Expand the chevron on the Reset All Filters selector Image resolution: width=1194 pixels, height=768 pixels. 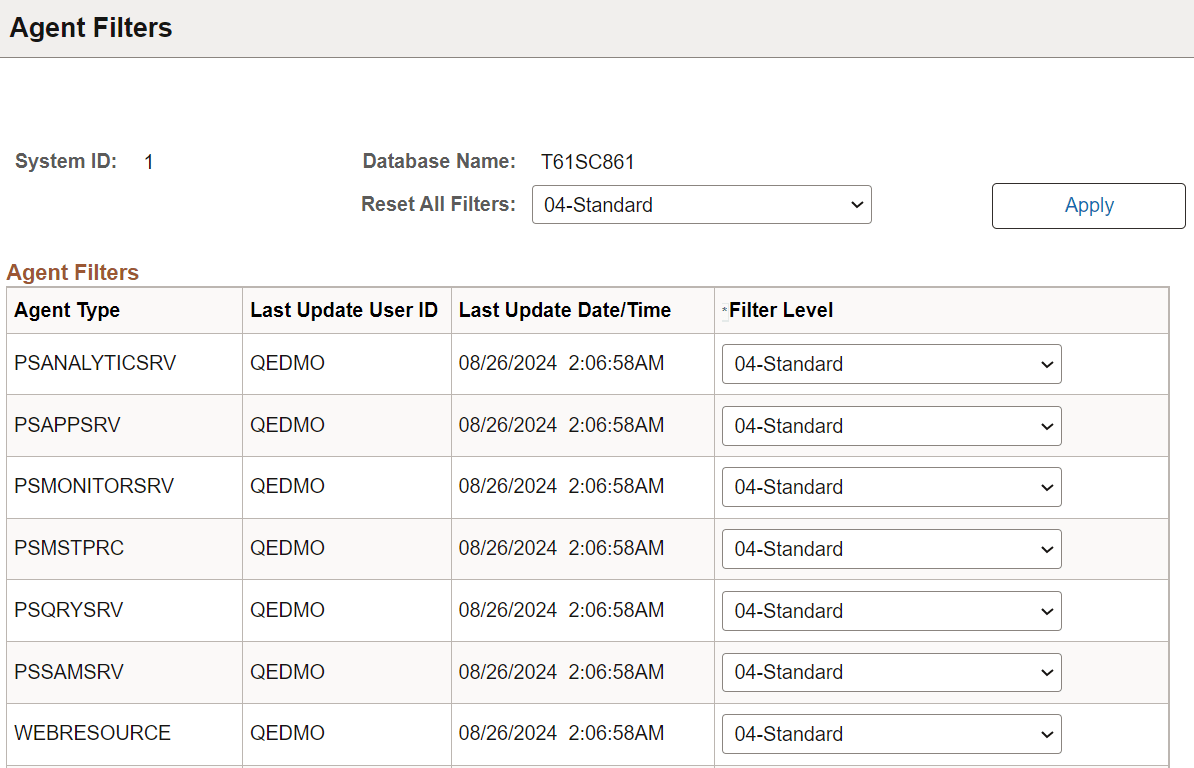pyautogui.click(x=857, y=204)
